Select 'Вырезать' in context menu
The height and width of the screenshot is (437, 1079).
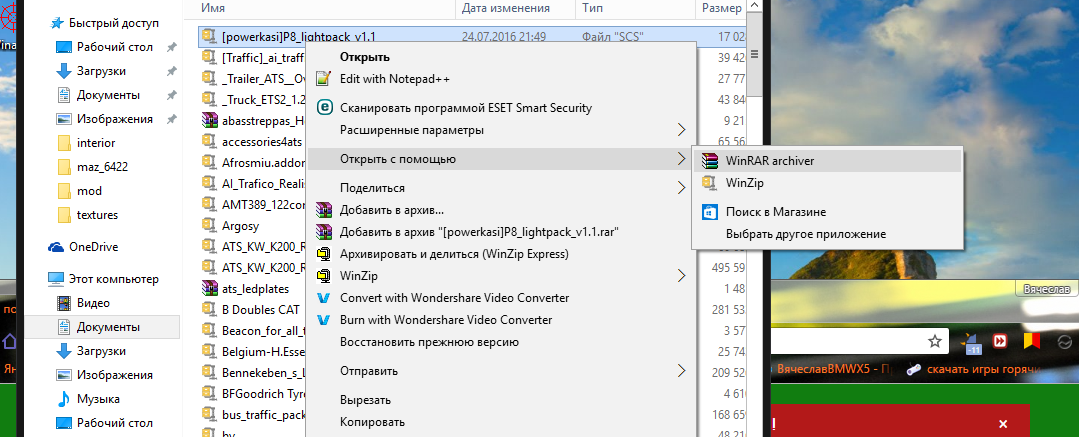point(365,400)
